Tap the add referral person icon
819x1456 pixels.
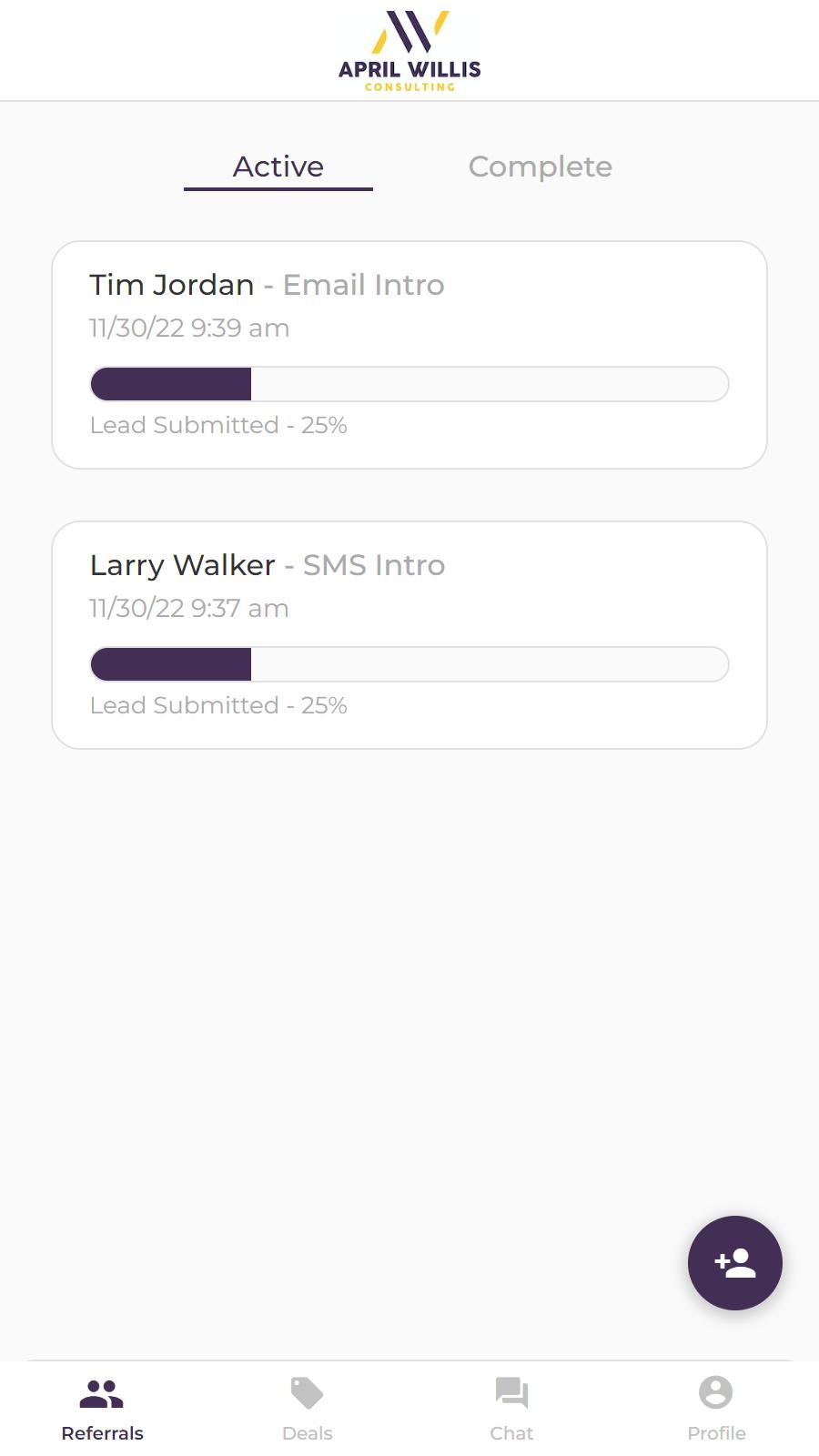pyautogui.click(x=735, y=1263)
